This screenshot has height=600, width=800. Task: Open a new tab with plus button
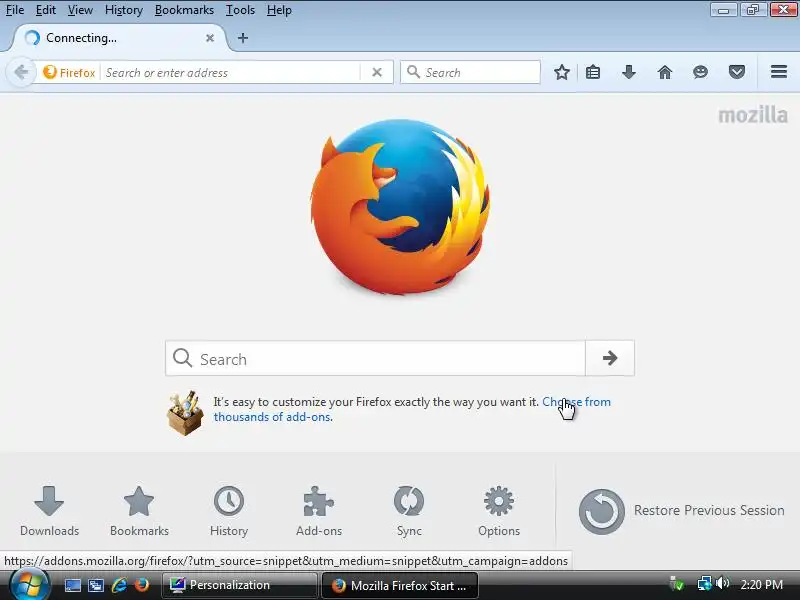[x=243, y=38]
